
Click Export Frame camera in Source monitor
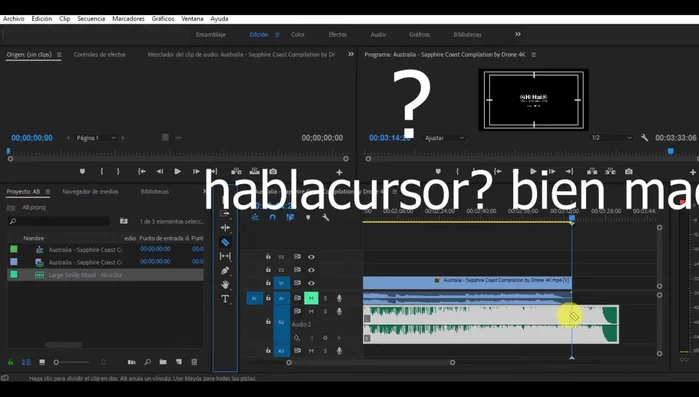(x=273, y=172)
